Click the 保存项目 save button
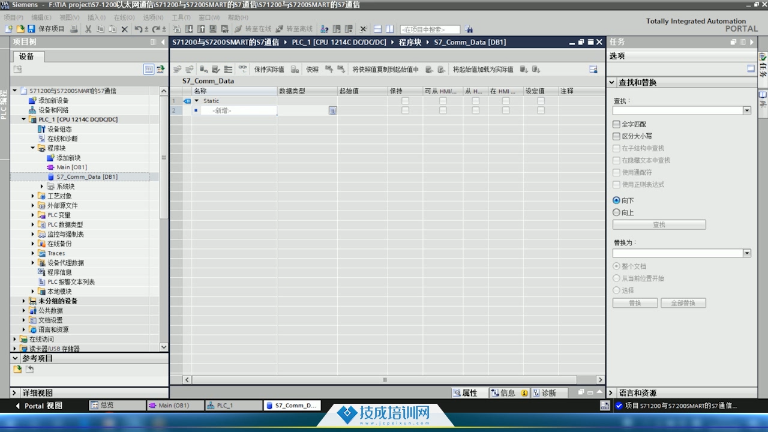Screen dimensions: 768x432 pyautogui.click(x=46, y=29)
